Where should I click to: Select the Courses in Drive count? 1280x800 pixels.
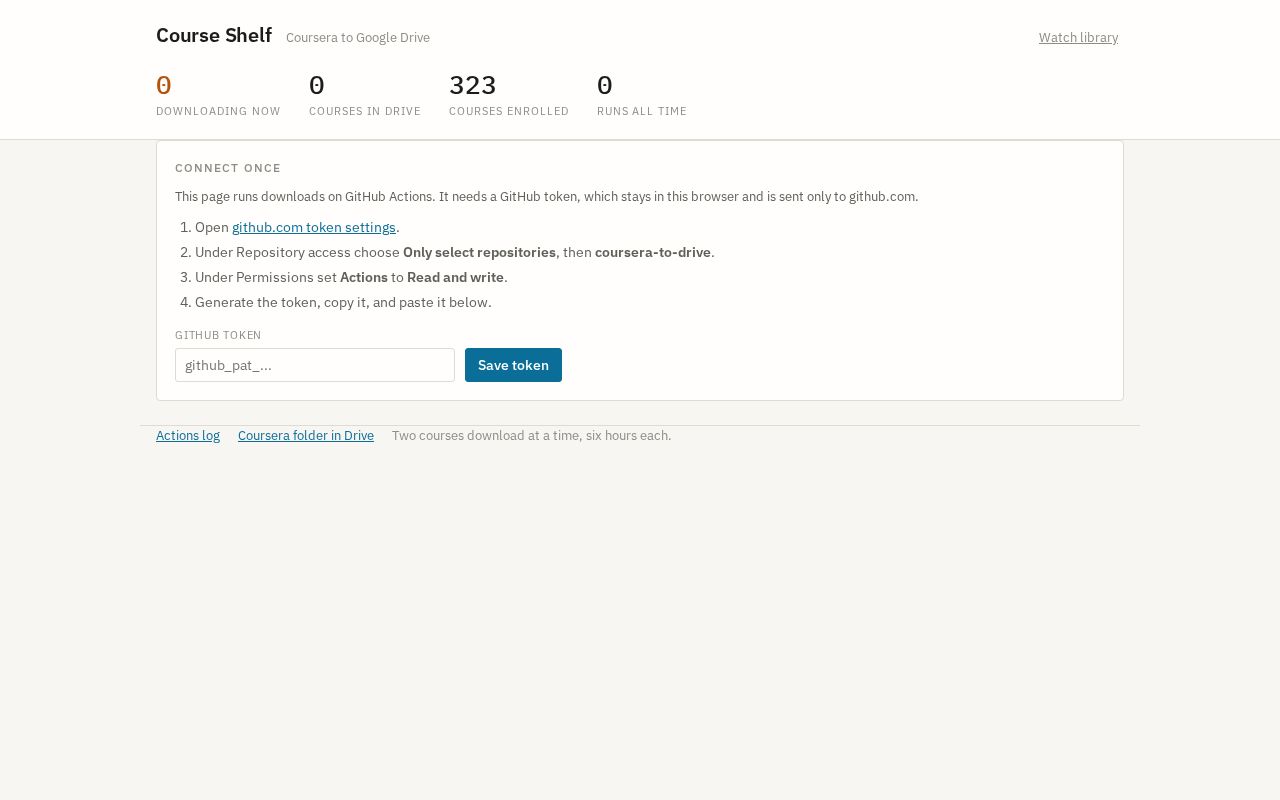(x=317, y=85)
